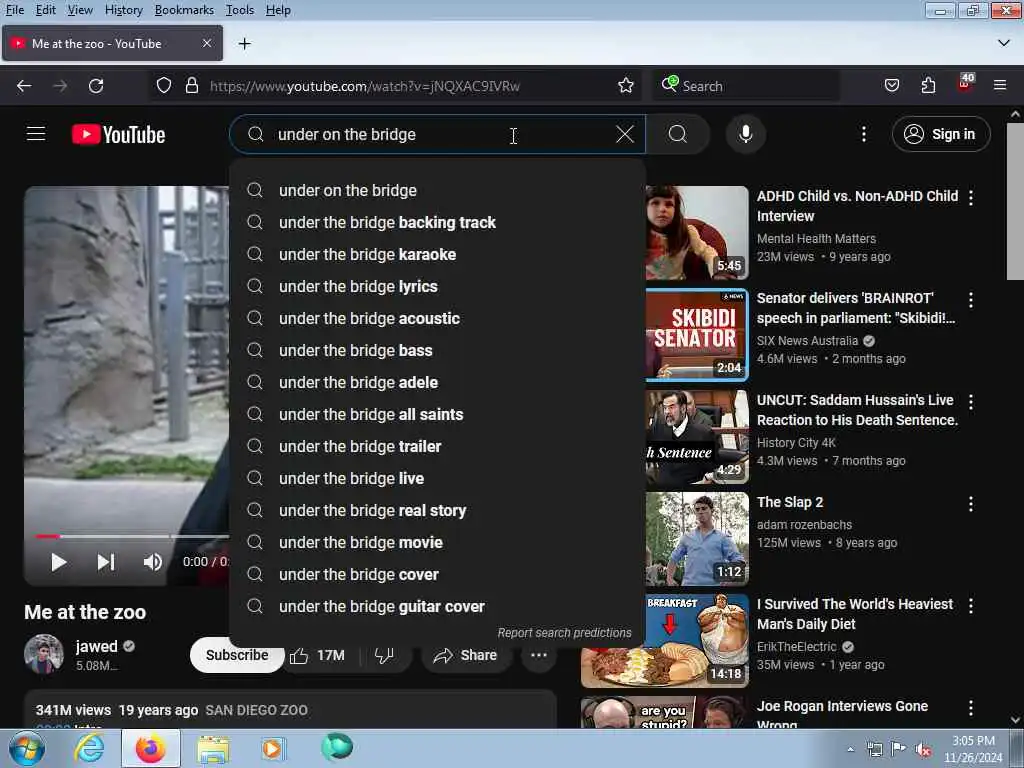Open options for Senator BRAINROT video
This screenshot has width=1024, height=768.
(x=971, y=300)
